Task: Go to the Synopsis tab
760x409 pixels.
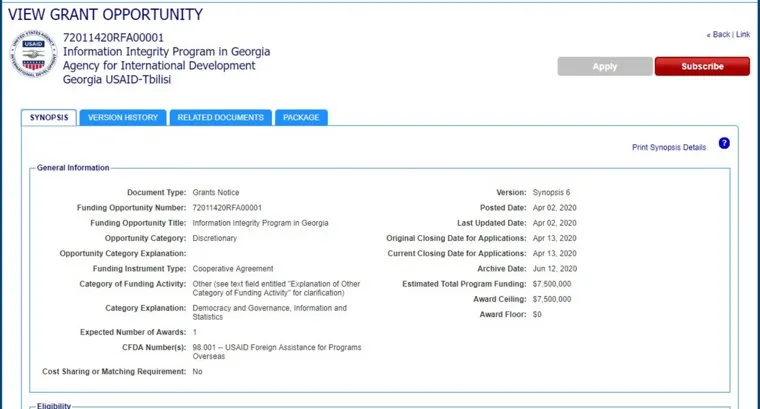Action: (47, 118)
